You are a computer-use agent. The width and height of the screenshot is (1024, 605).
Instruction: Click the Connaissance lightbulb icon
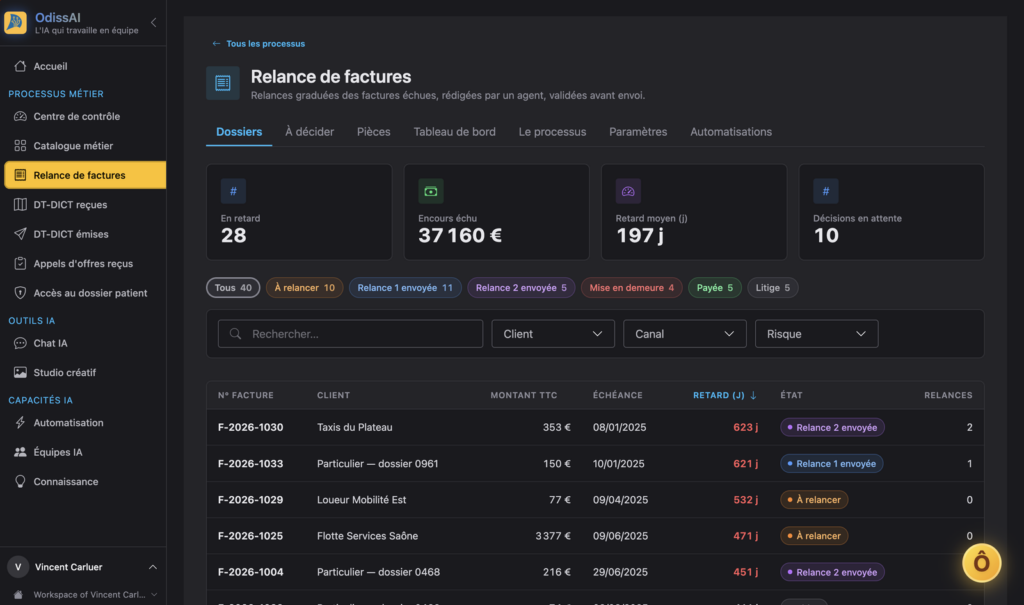coord(20,482)
